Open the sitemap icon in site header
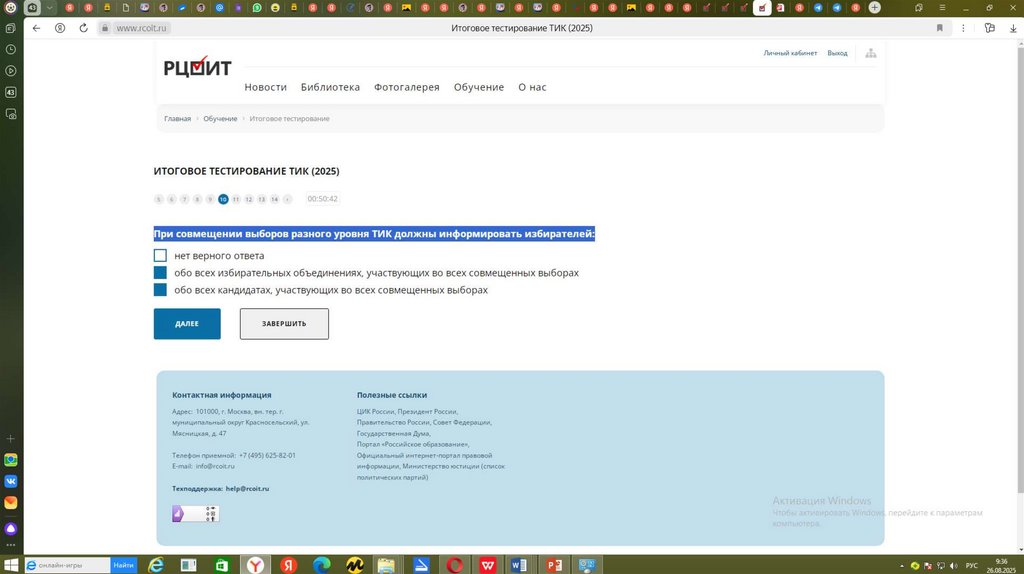This screenshot has height=574, width=1024. (871, 54)
